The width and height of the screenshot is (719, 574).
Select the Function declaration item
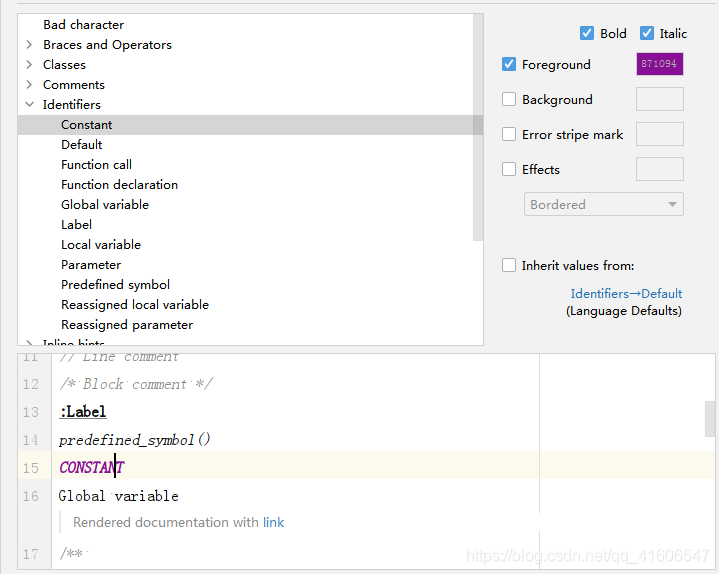point(119,185)
